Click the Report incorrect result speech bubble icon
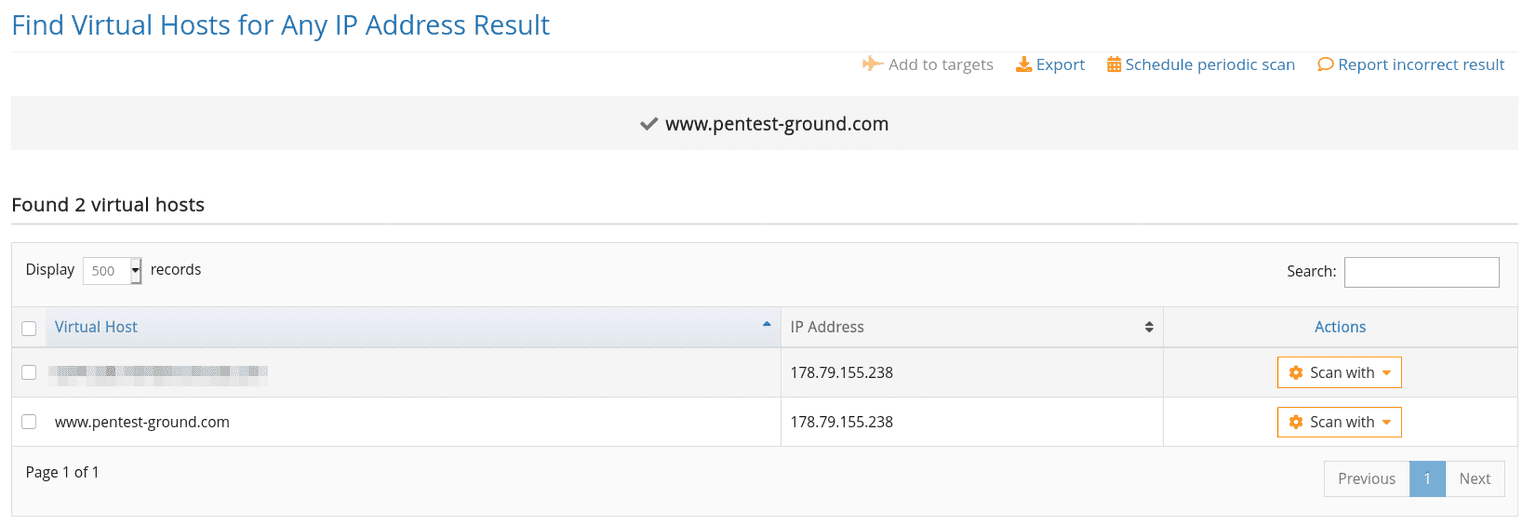Screen dimensions: 1536x528 1325,65
